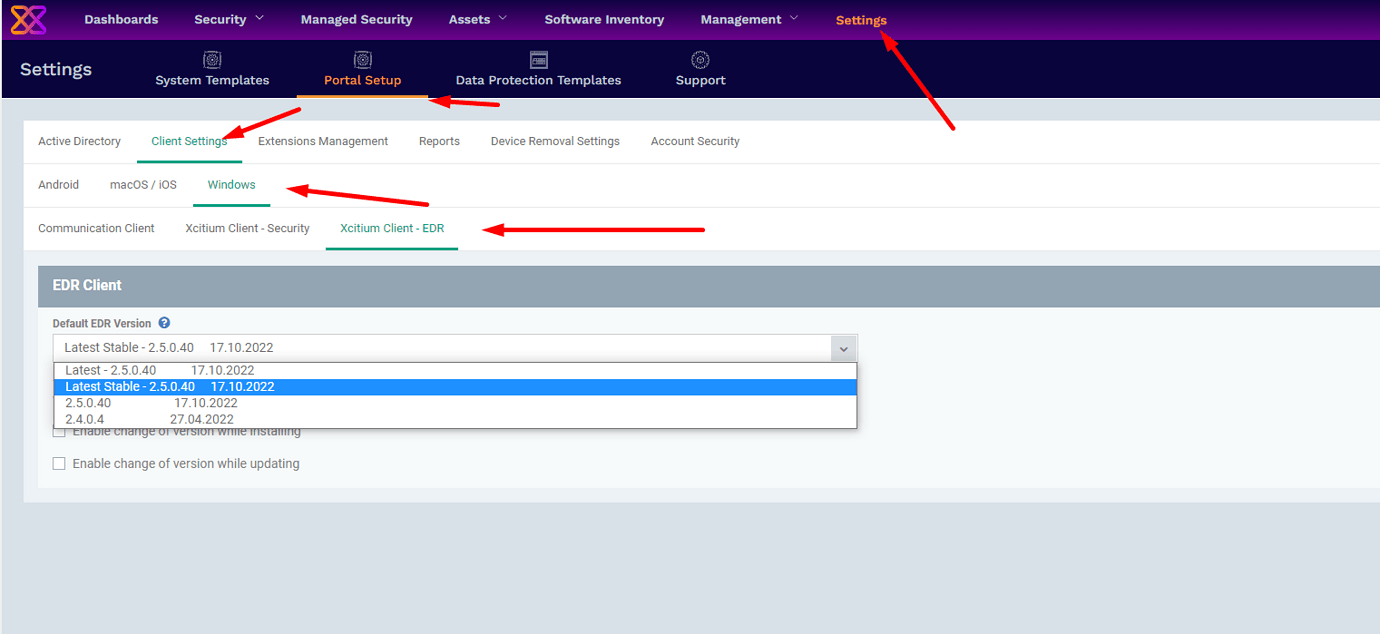Switch to the Communication Client tab
The image size is (1380, 634).
point(96,228)
